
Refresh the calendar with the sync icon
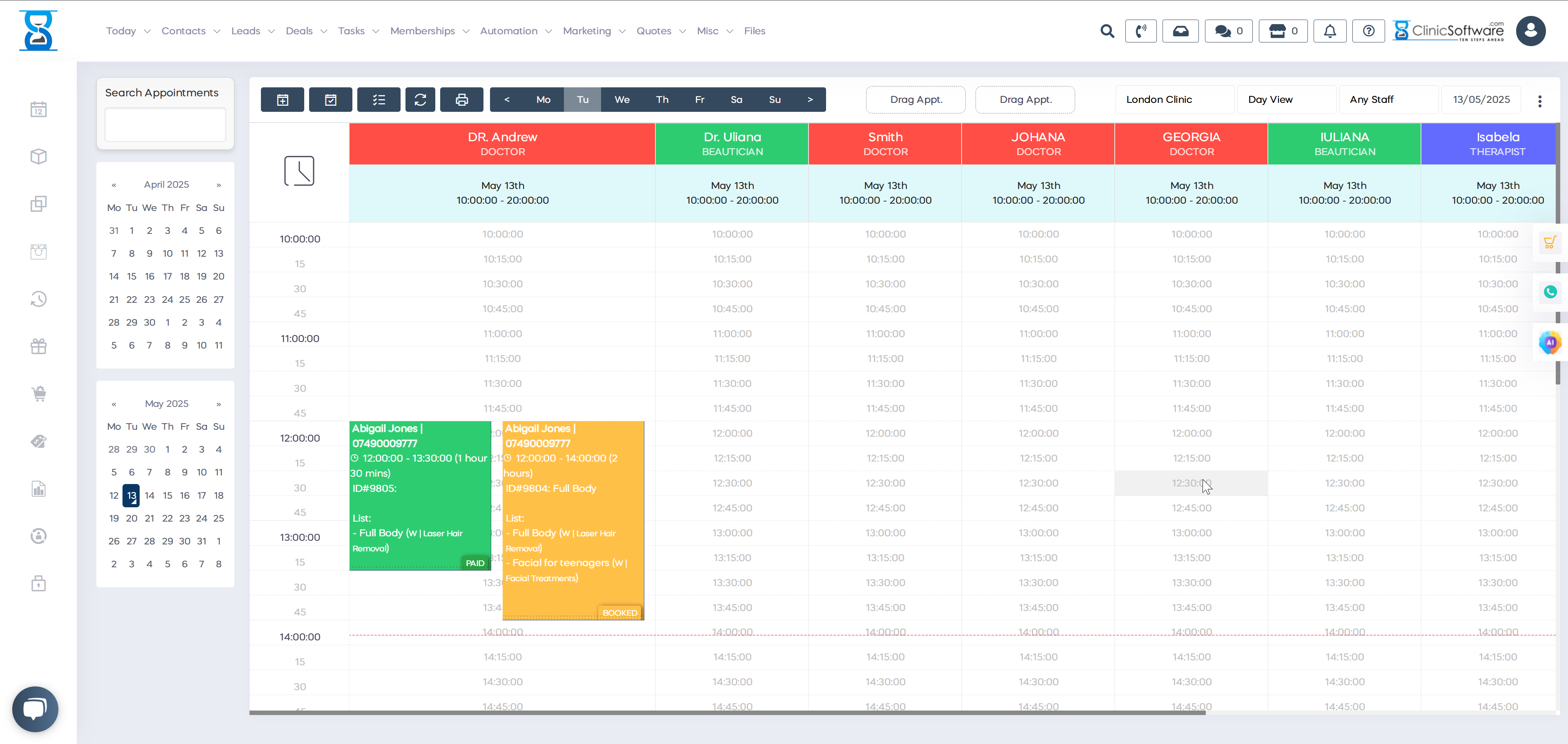tap(420, 99)
